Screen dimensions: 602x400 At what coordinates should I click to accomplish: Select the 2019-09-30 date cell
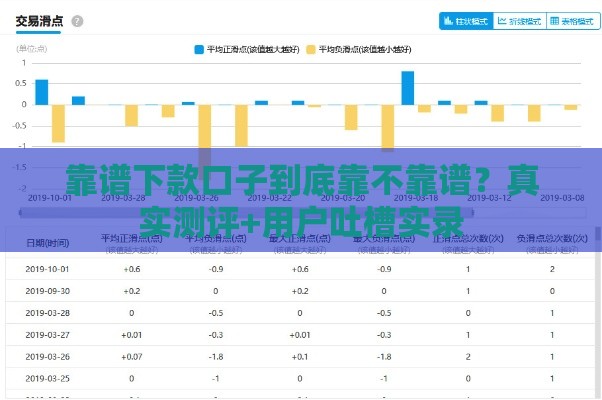48,291
